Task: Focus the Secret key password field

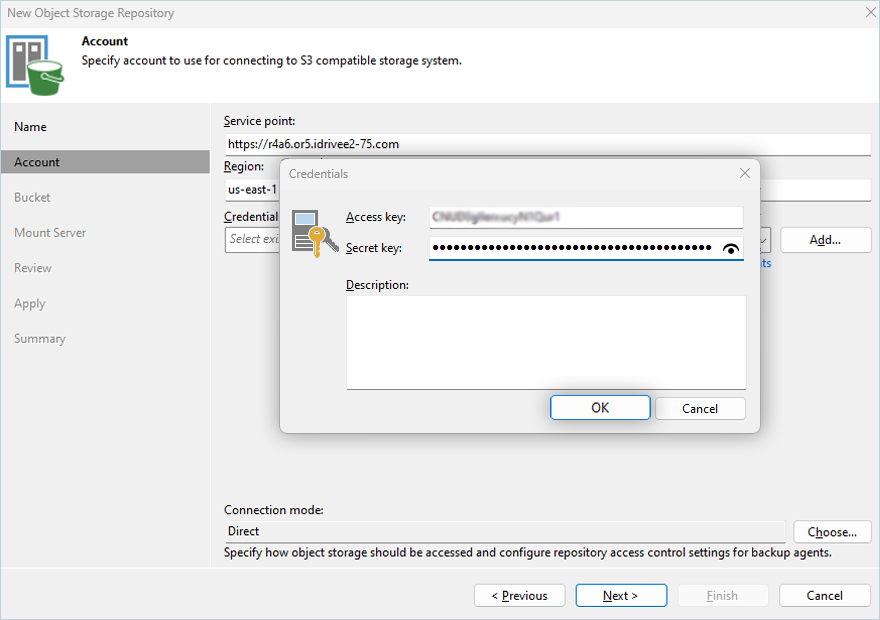Action: pos(570,248)
